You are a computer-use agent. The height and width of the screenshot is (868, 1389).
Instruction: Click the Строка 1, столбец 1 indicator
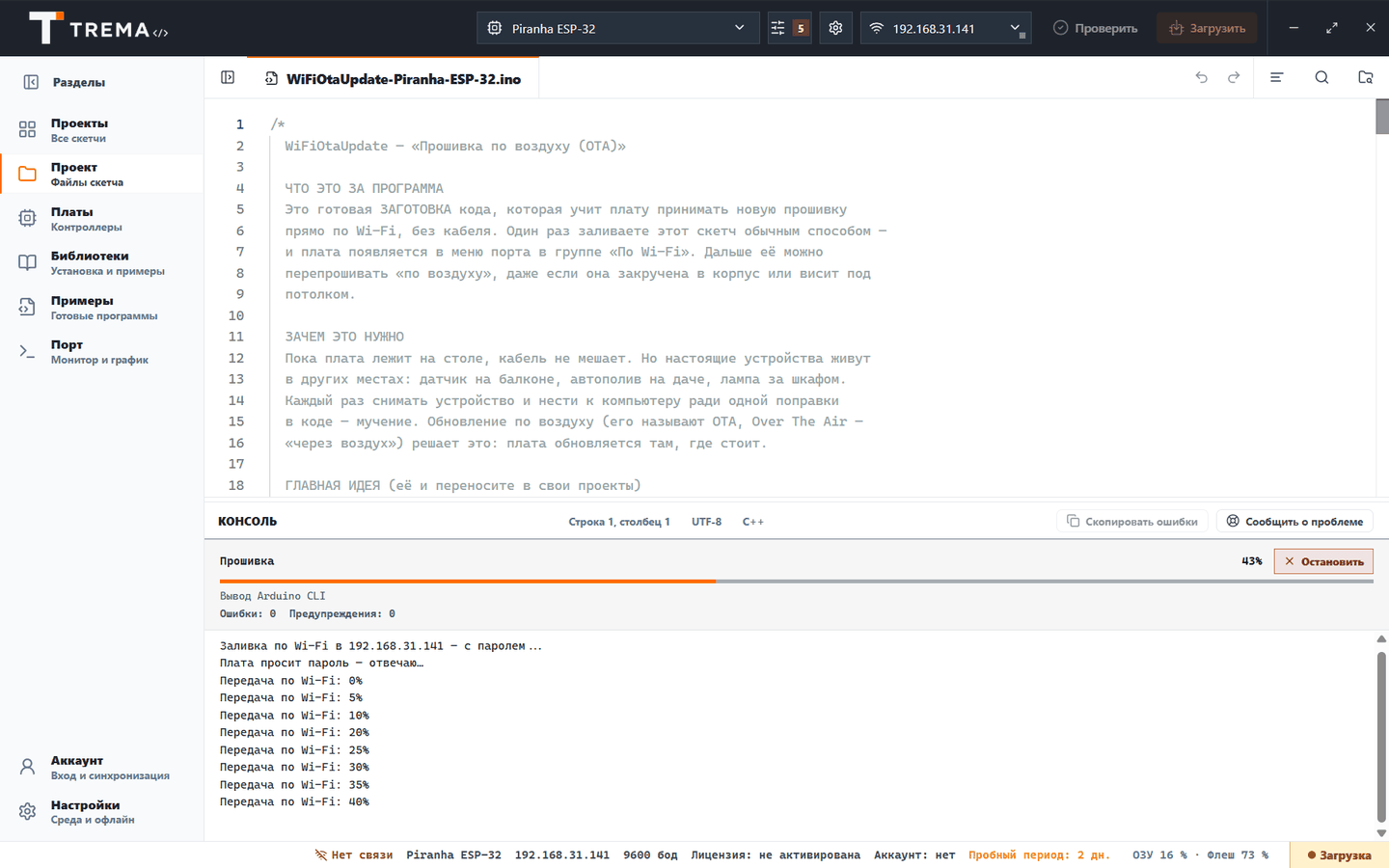pyautogui.click(x=619, y=522)
